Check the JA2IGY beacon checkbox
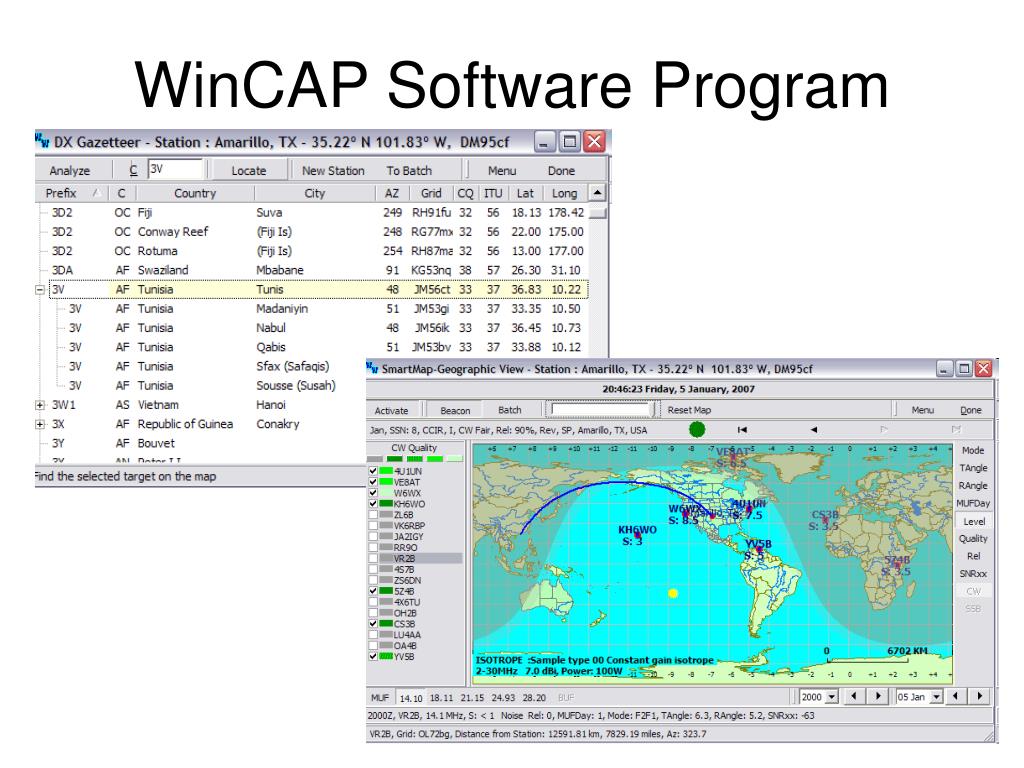 (373, 536)
